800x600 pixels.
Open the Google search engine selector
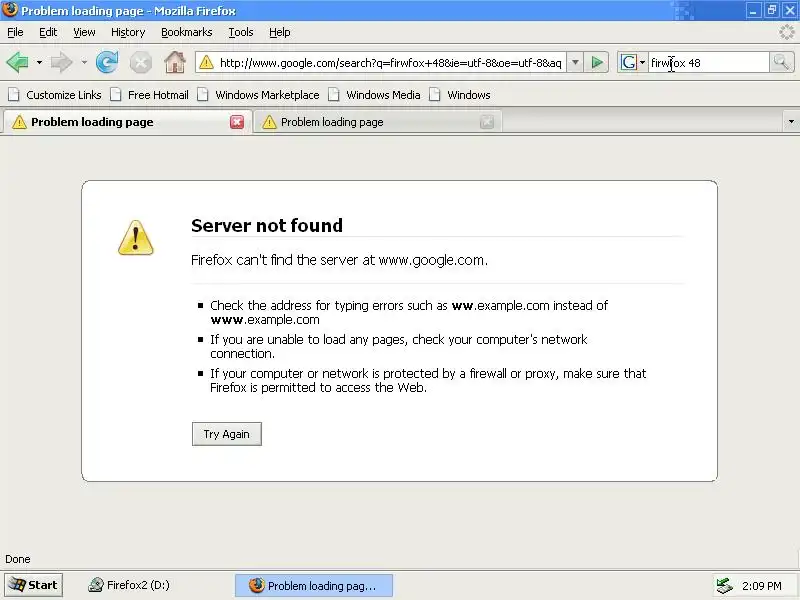633,63
